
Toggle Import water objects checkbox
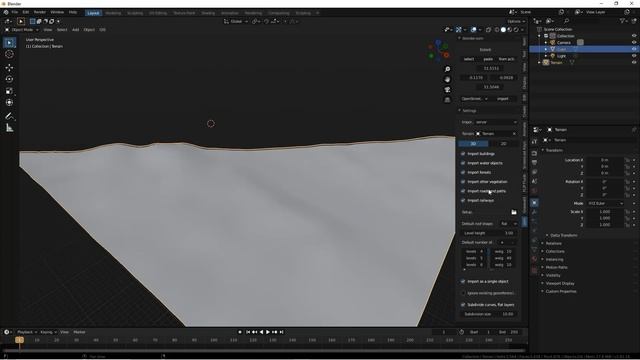[463, 163]
